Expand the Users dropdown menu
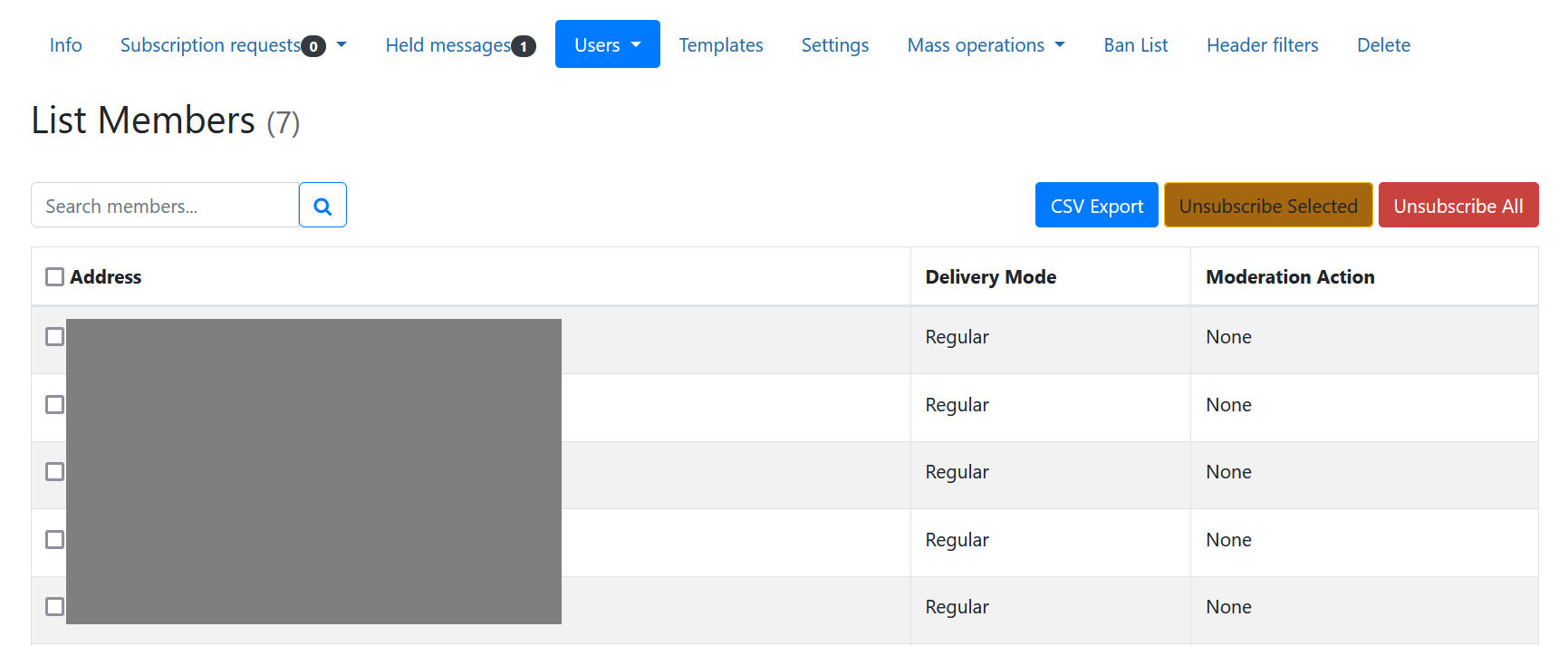Image resolution: width=1568 pixels, height=646 pixels. tap(607, 44)
